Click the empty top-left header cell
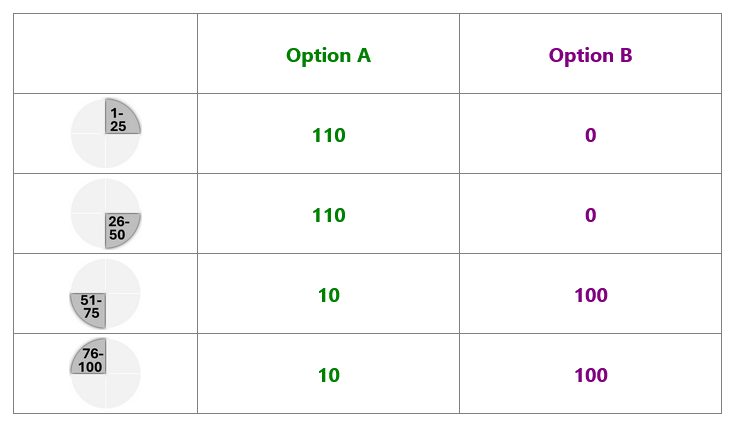Viewport: 735px width, 427px height. [x=105, y=53]
